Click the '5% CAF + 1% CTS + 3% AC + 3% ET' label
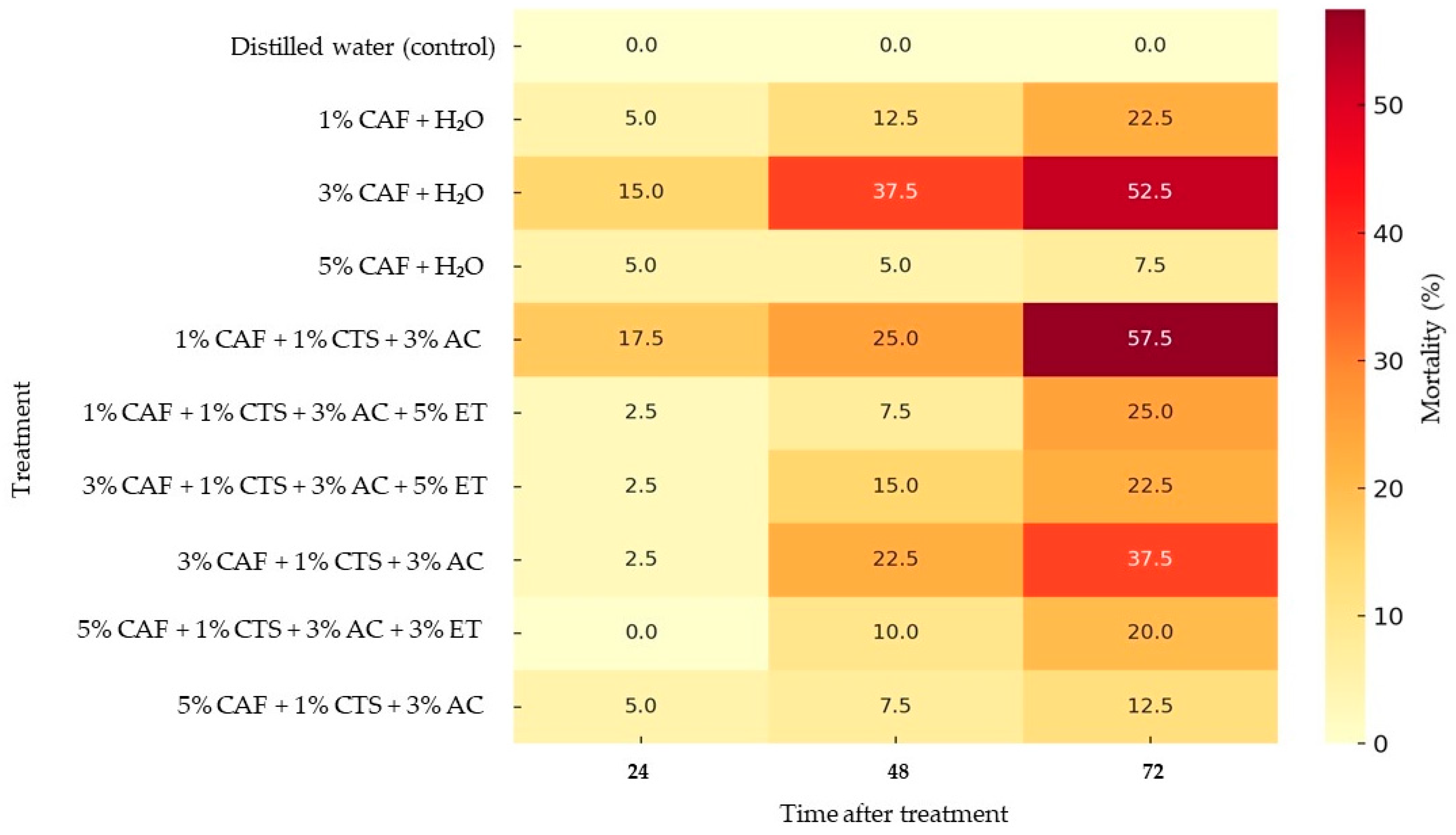 pos(279,630)
